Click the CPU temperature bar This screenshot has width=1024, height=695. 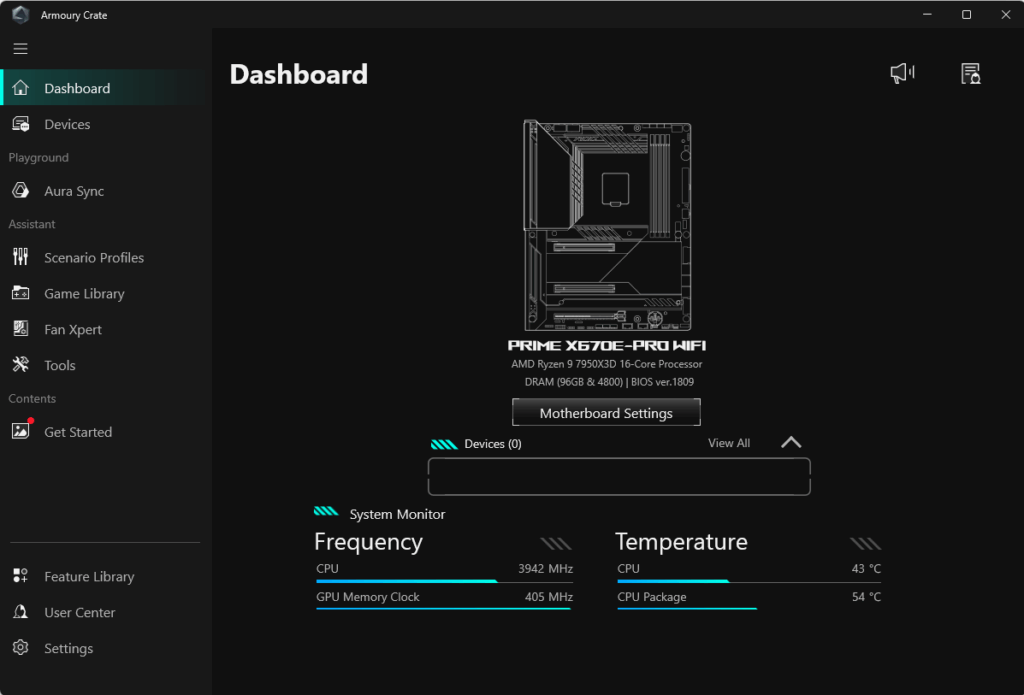[x=749, y=581]
